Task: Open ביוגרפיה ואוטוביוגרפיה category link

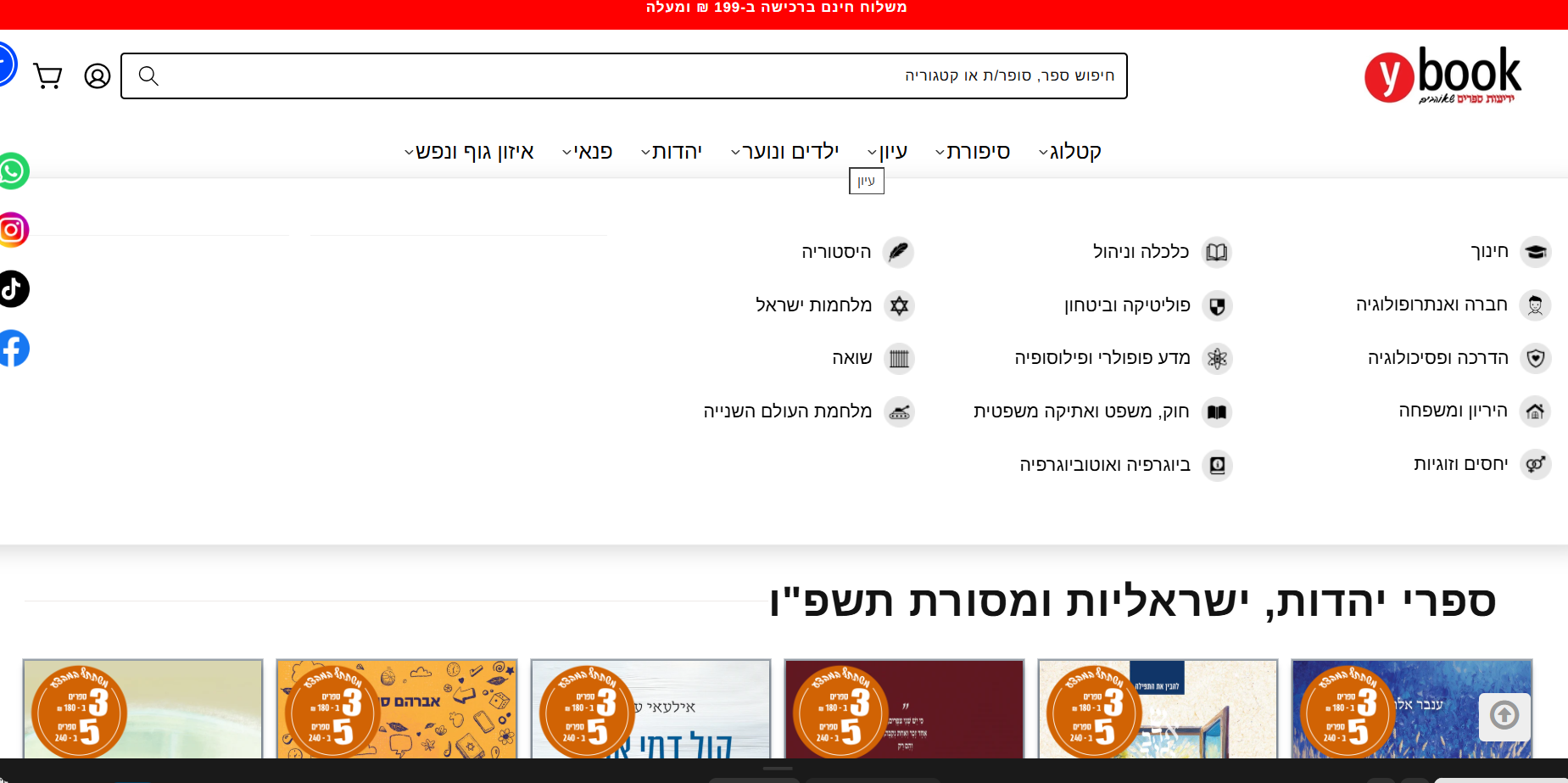Action: (1104, 465)
